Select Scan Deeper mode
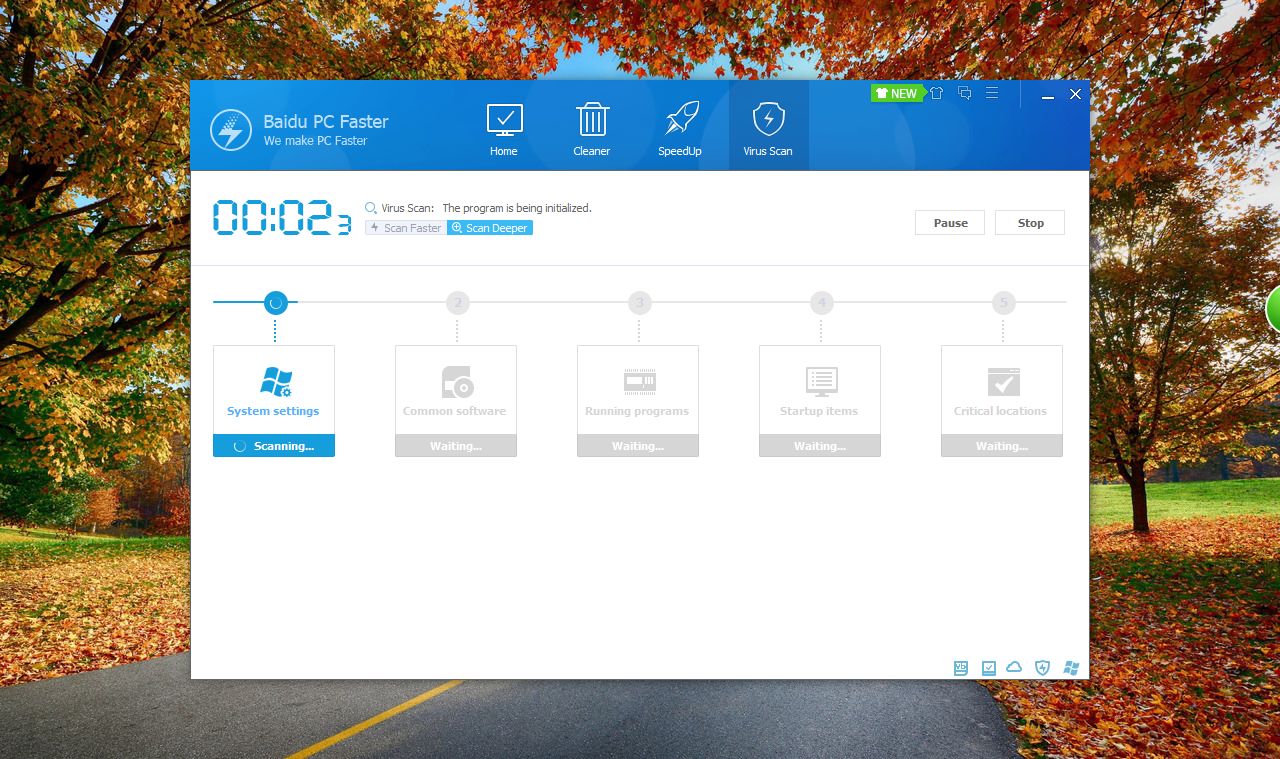The image size is (1280, 759). click(x=490, y=228)
